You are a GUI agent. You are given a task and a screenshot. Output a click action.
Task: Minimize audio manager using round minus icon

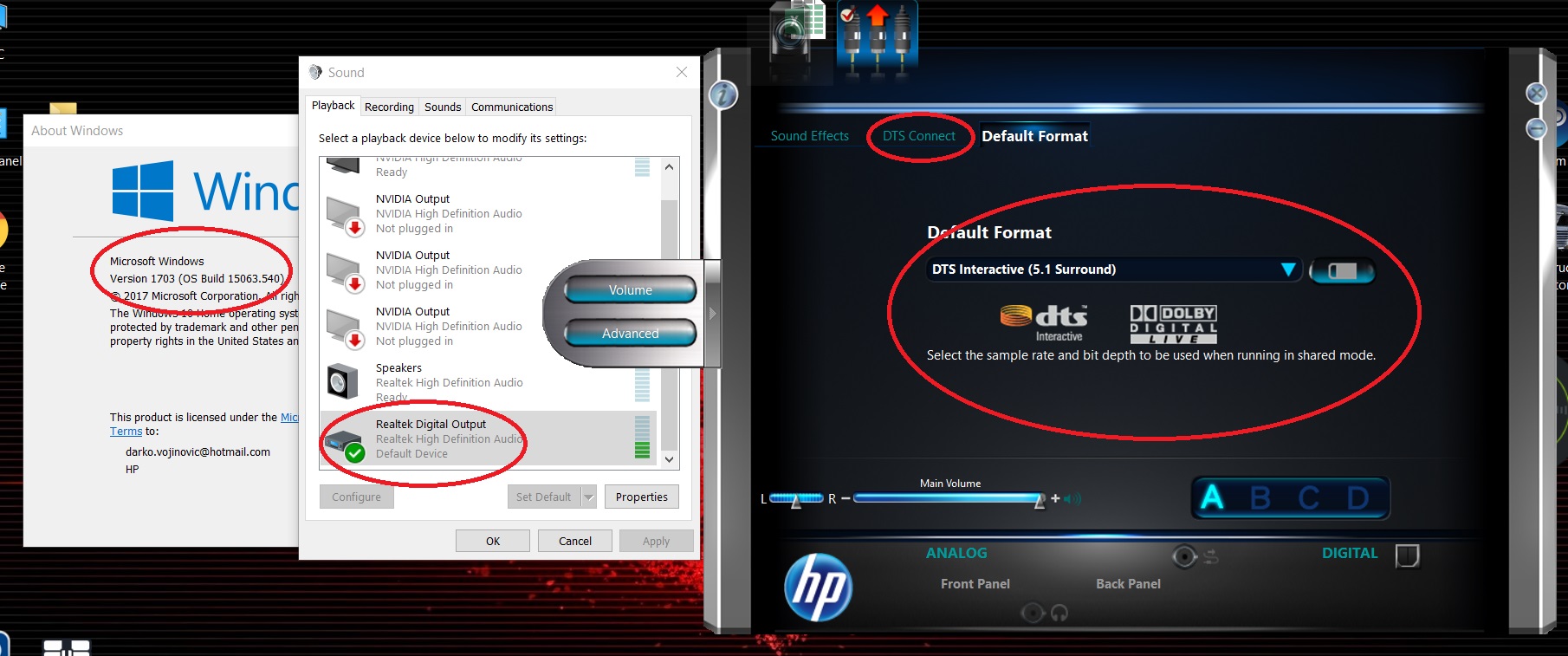1536,129
